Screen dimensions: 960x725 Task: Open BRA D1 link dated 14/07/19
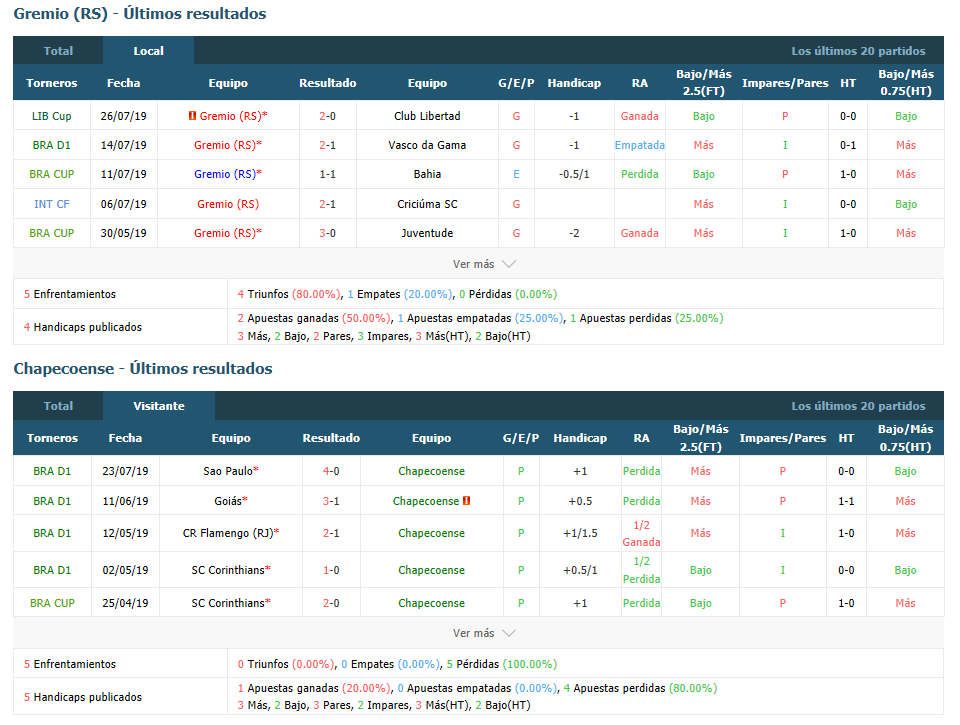click(51, 145)
